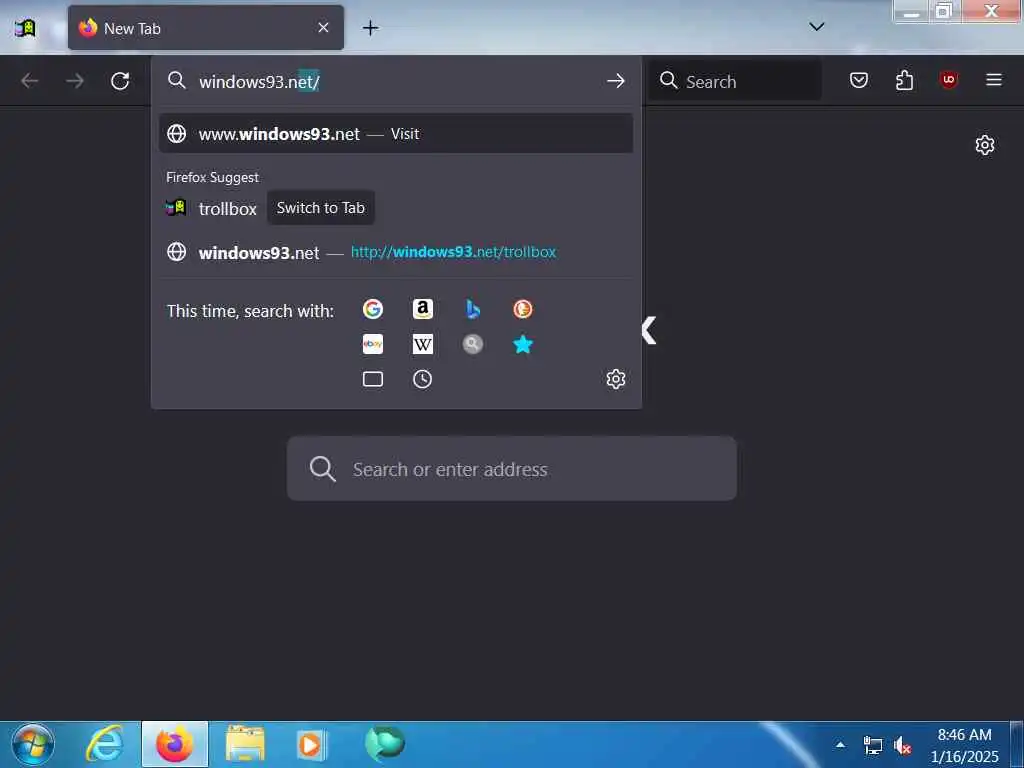This screenshot has width=1024, height=768.
Task: Search with Amazon this time
Action: click(423, 309)
